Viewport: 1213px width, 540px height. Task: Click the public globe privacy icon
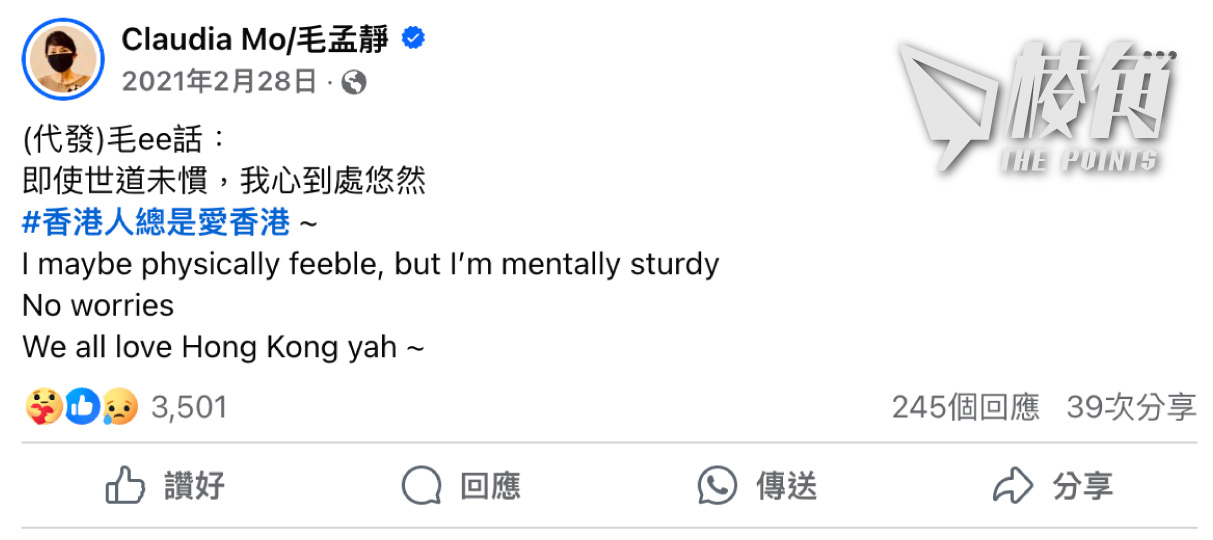coord(353,82)
